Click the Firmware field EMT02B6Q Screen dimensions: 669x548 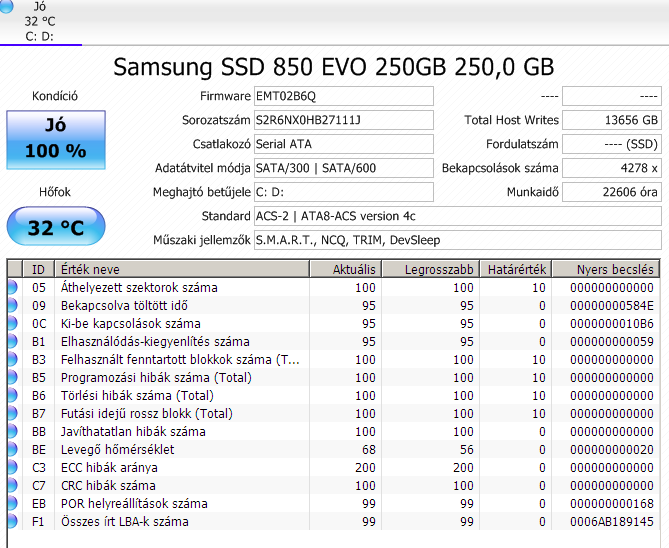344,96
